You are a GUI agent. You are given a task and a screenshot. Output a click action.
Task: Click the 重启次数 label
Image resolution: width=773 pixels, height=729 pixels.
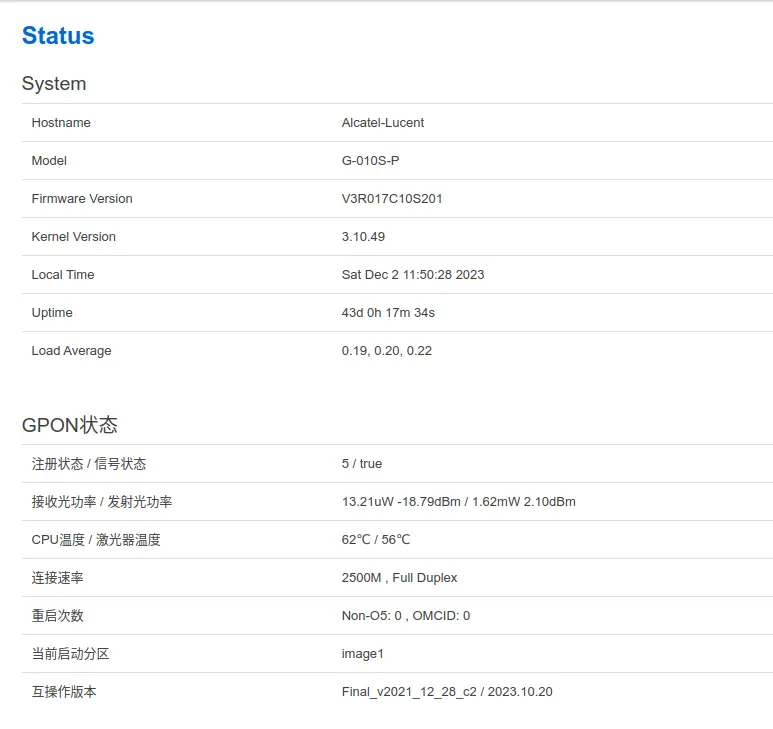tap(57, 615)
